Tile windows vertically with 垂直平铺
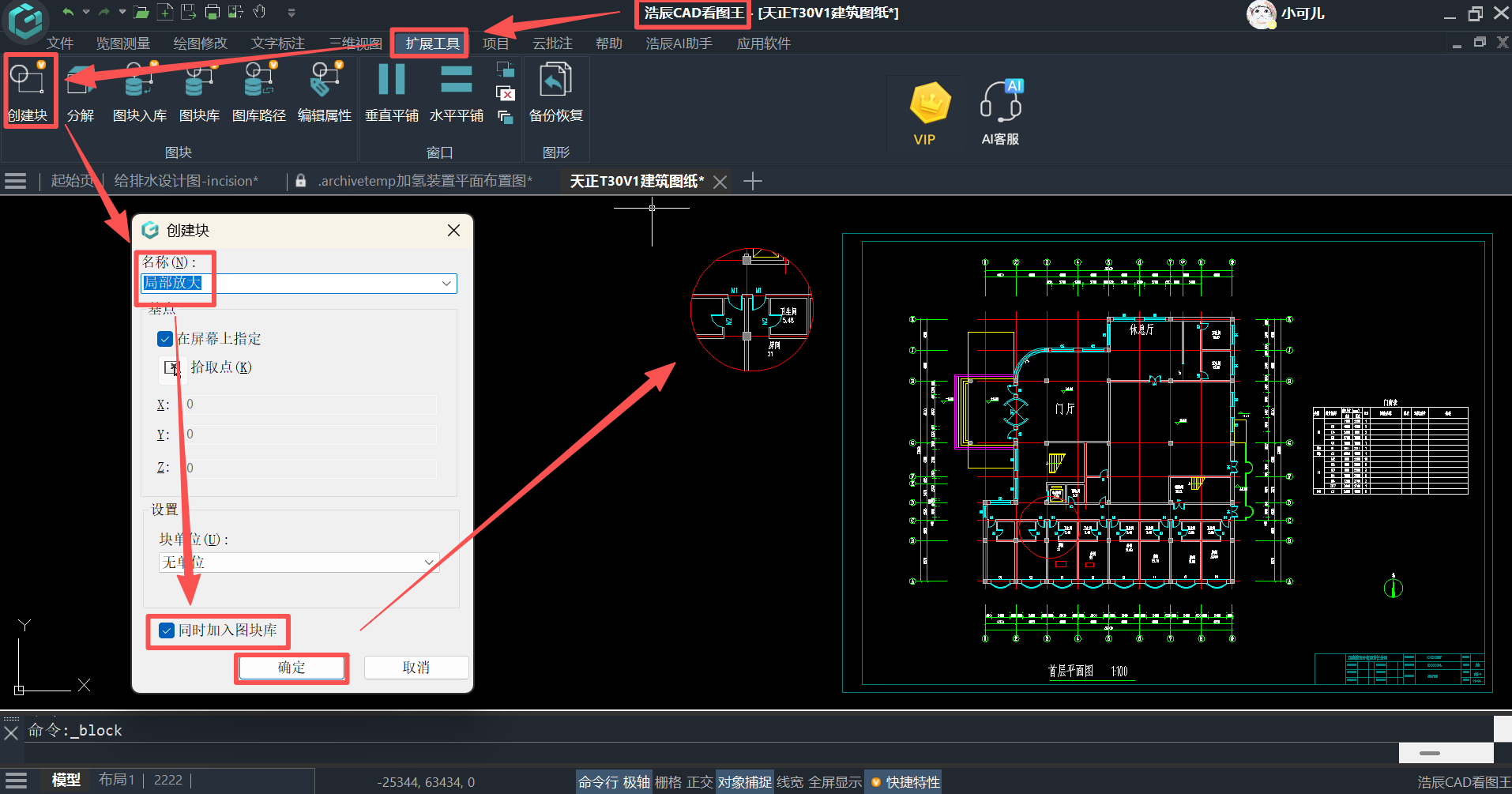 (x=392, y=90)
